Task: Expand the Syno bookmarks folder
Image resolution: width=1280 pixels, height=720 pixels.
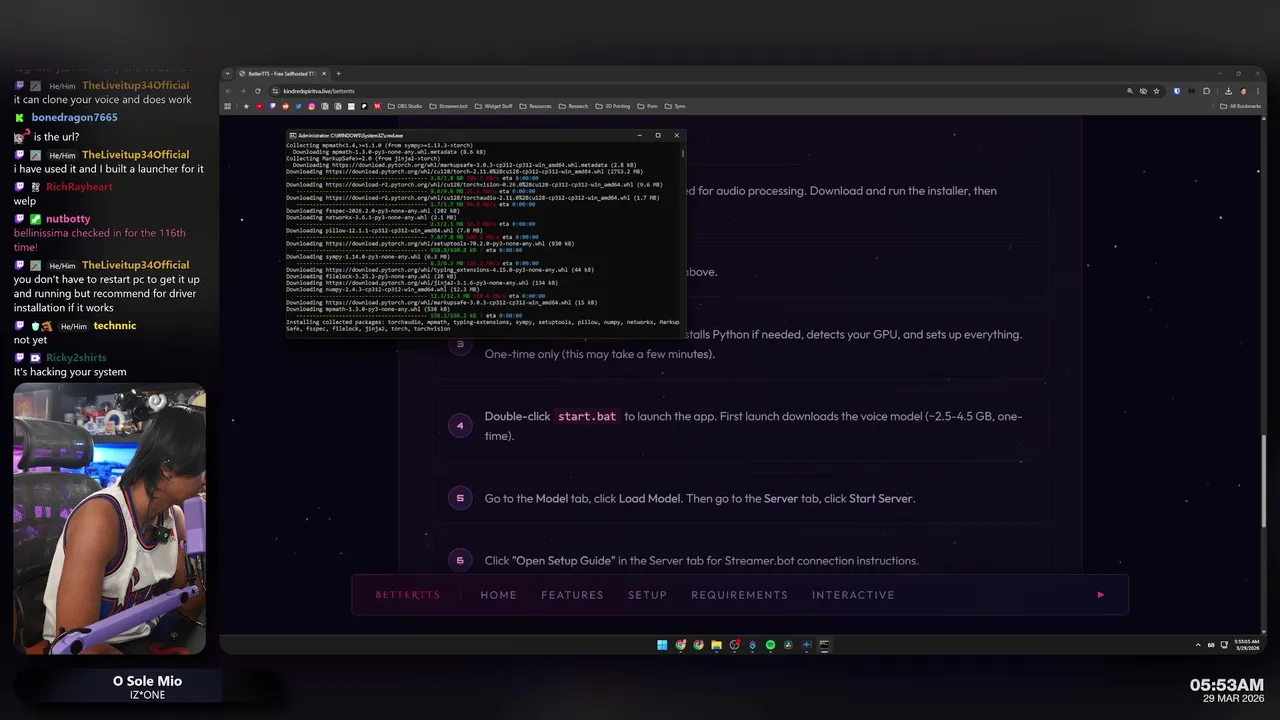Action: 675,106
